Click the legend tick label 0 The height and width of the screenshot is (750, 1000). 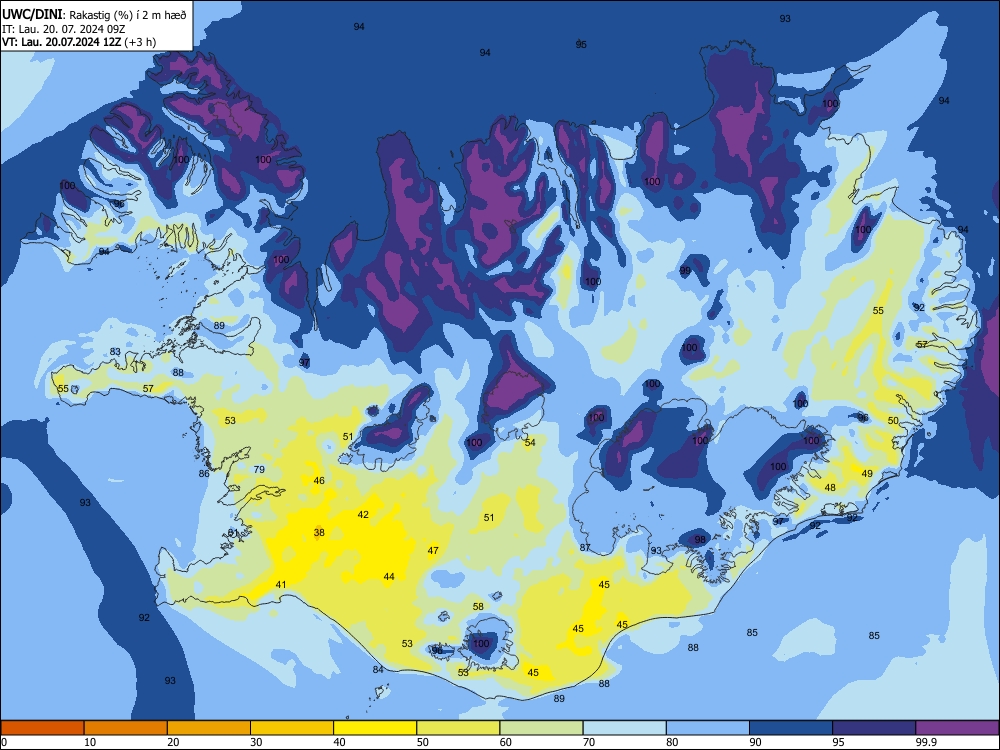[4, 742]
